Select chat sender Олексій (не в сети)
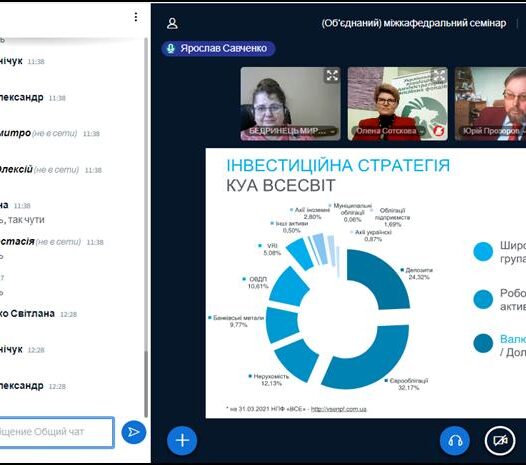Screen dimensions: 526x465 40,169
